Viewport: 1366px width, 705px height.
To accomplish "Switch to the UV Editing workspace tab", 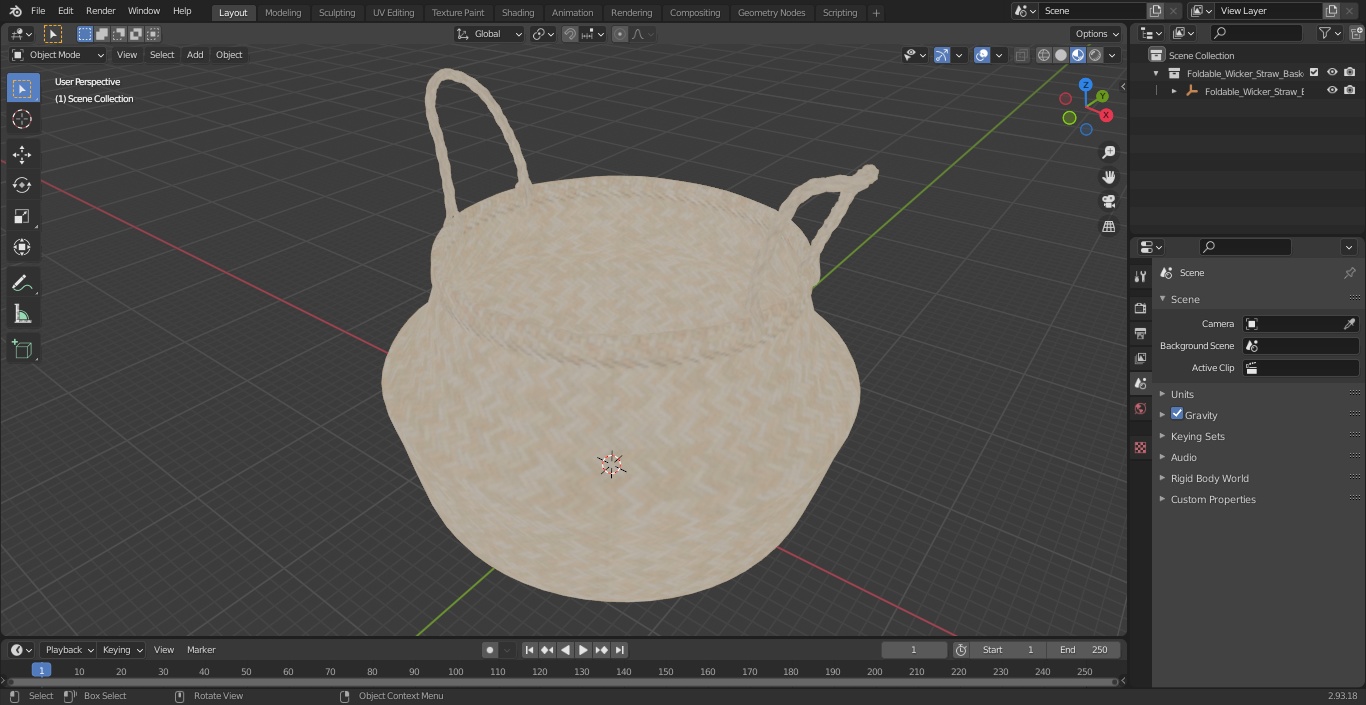I will 393,13.
